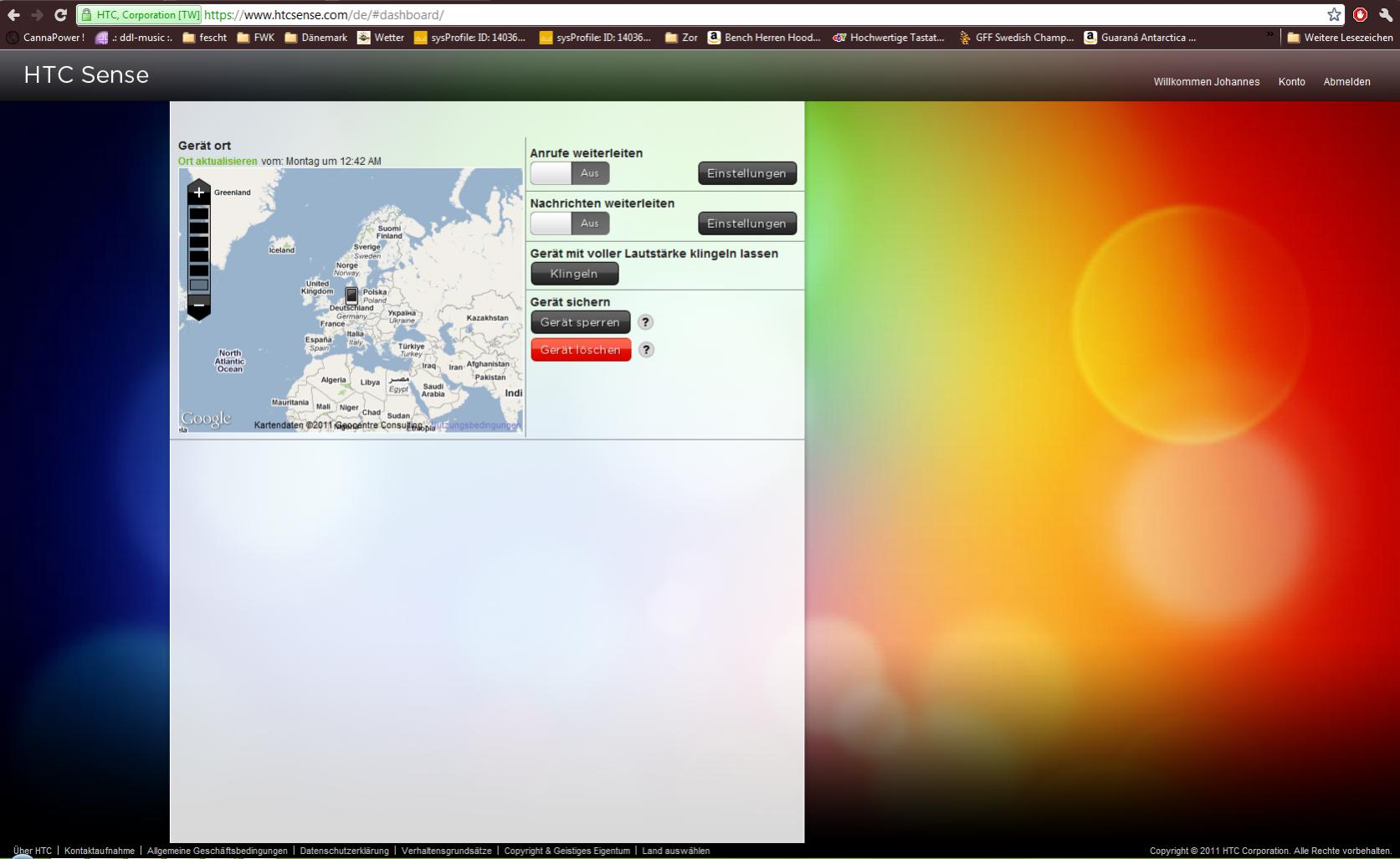Open Copyright & Geistiges Eigentum link
The width and height of the screenshot is (1400, 859).
pyautogui.click(x=567, y=851)
